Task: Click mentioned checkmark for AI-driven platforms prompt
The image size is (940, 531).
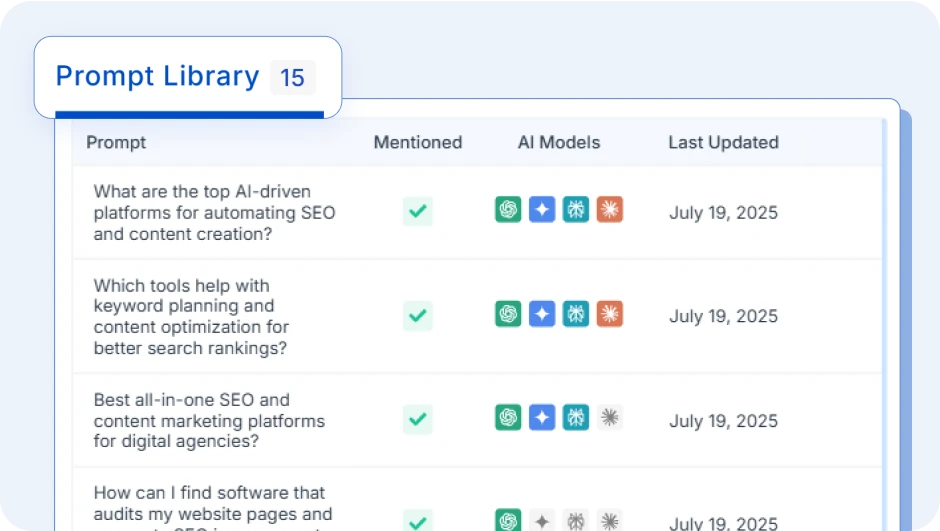Action: [418, 211]
